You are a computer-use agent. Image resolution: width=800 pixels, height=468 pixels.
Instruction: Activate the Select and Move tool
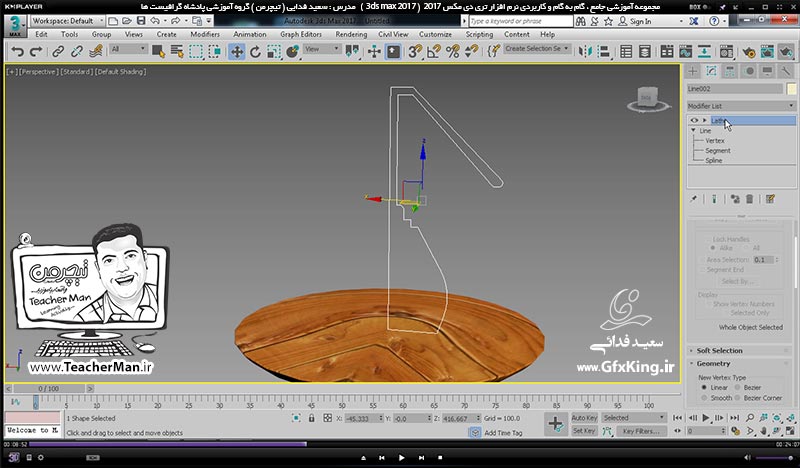[237, 52]
